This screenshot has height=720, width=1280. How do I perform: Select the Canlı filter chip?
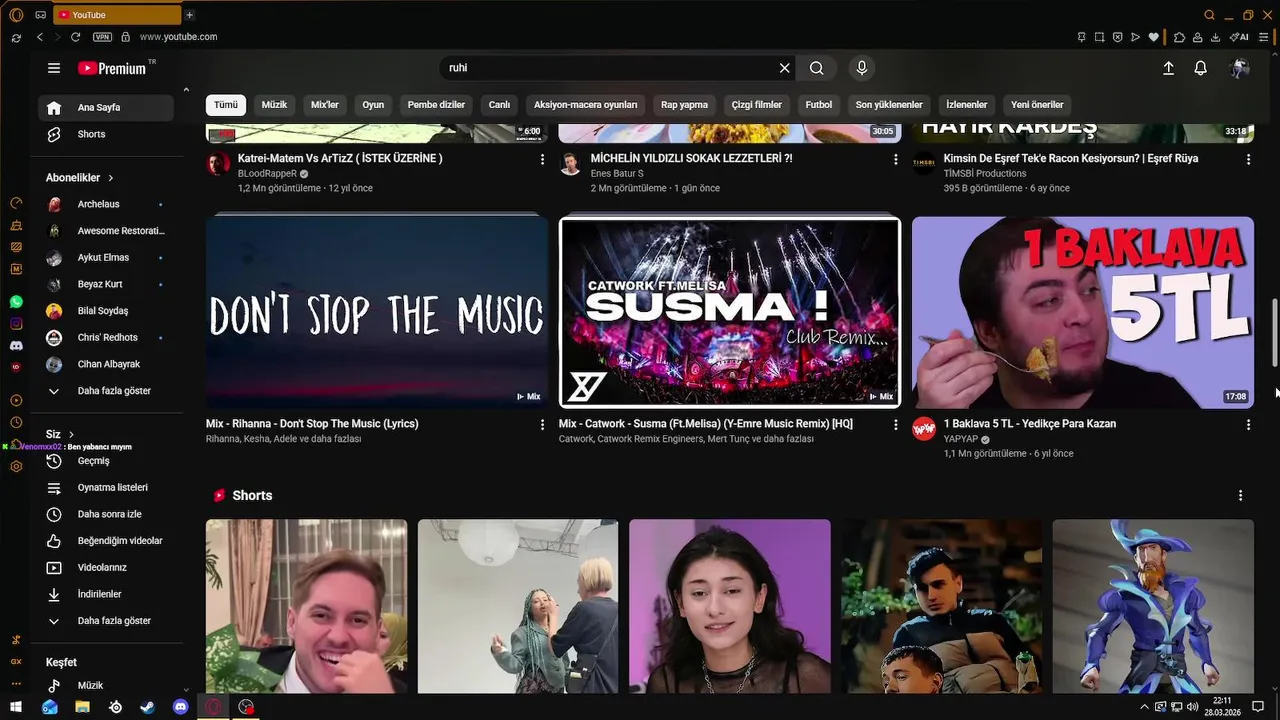click(499, 105)
